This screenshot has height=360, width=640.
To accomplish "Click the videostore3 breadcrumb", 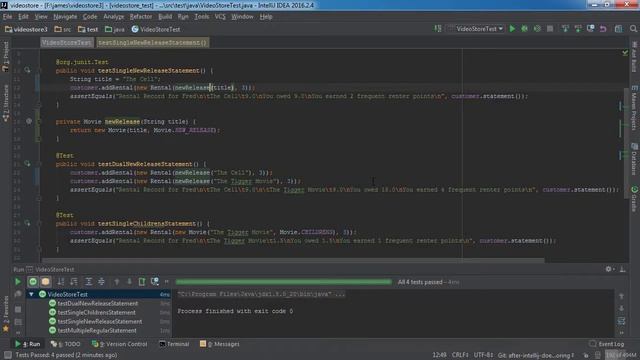I will tap(26, 29).
